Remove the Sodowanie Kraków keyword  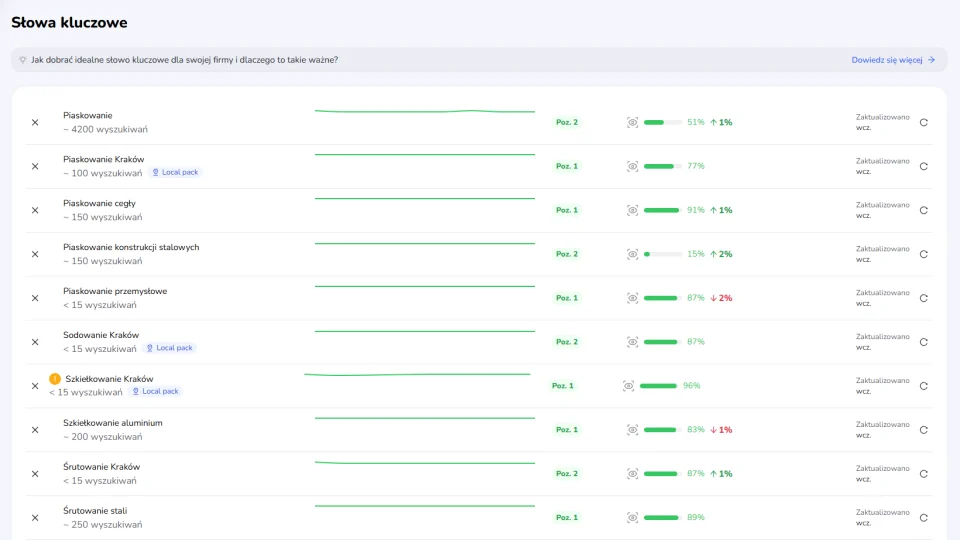pos(35,342)
